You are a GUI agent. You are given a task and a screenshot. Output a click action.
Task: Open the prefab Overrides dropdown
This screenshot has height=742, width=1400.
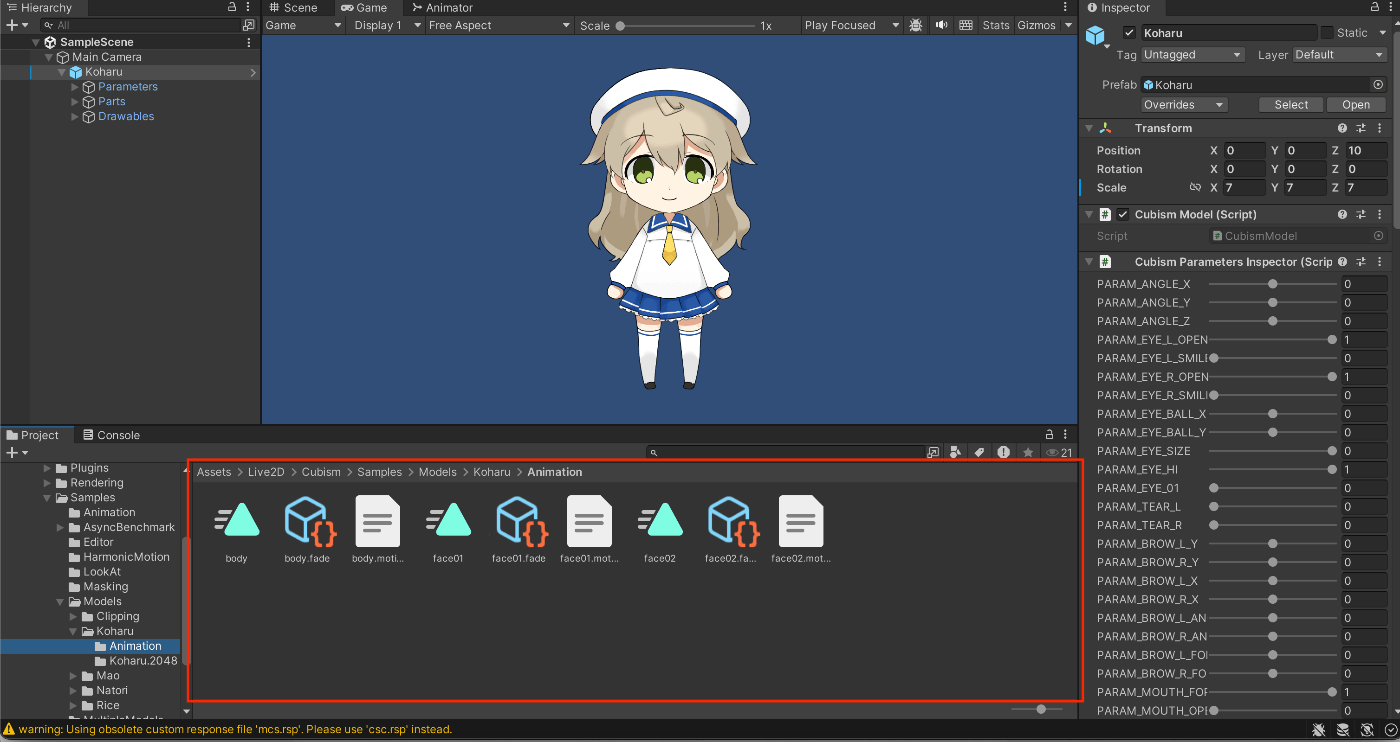click(1184, 104)
